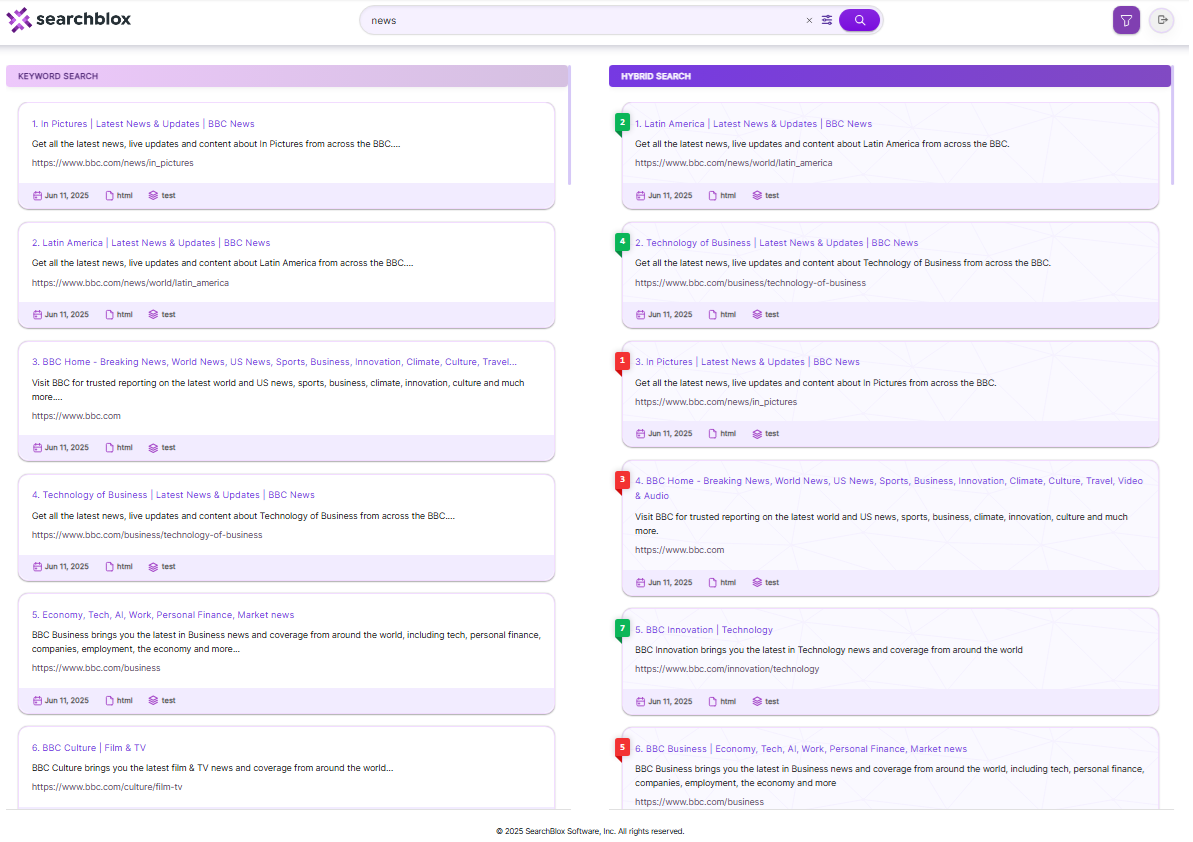Click calendar icon on hybrid In Pictures result

click(x=642, y=435)
